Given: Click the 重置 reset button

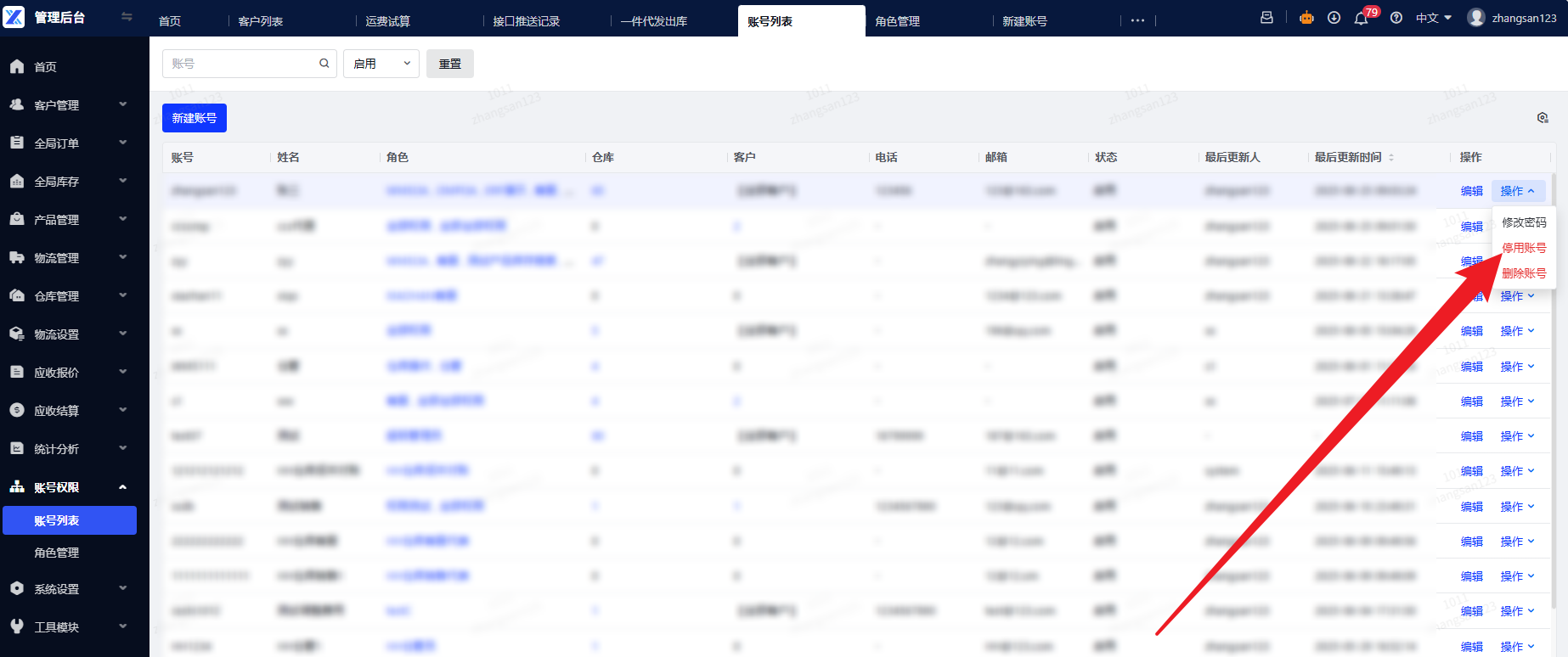Looking at the screenshot, I should click(x=450, y=64).
